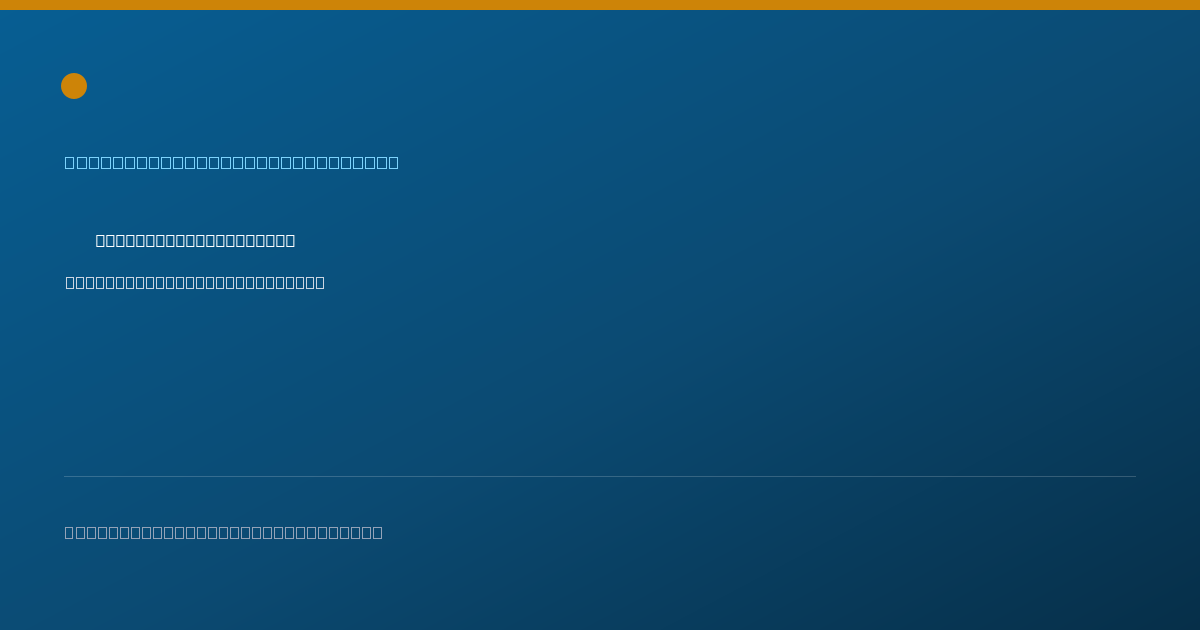Viewport: 1200px width, 630px height.
Task: Click the bold indented white text line
Action: point(195,240)
